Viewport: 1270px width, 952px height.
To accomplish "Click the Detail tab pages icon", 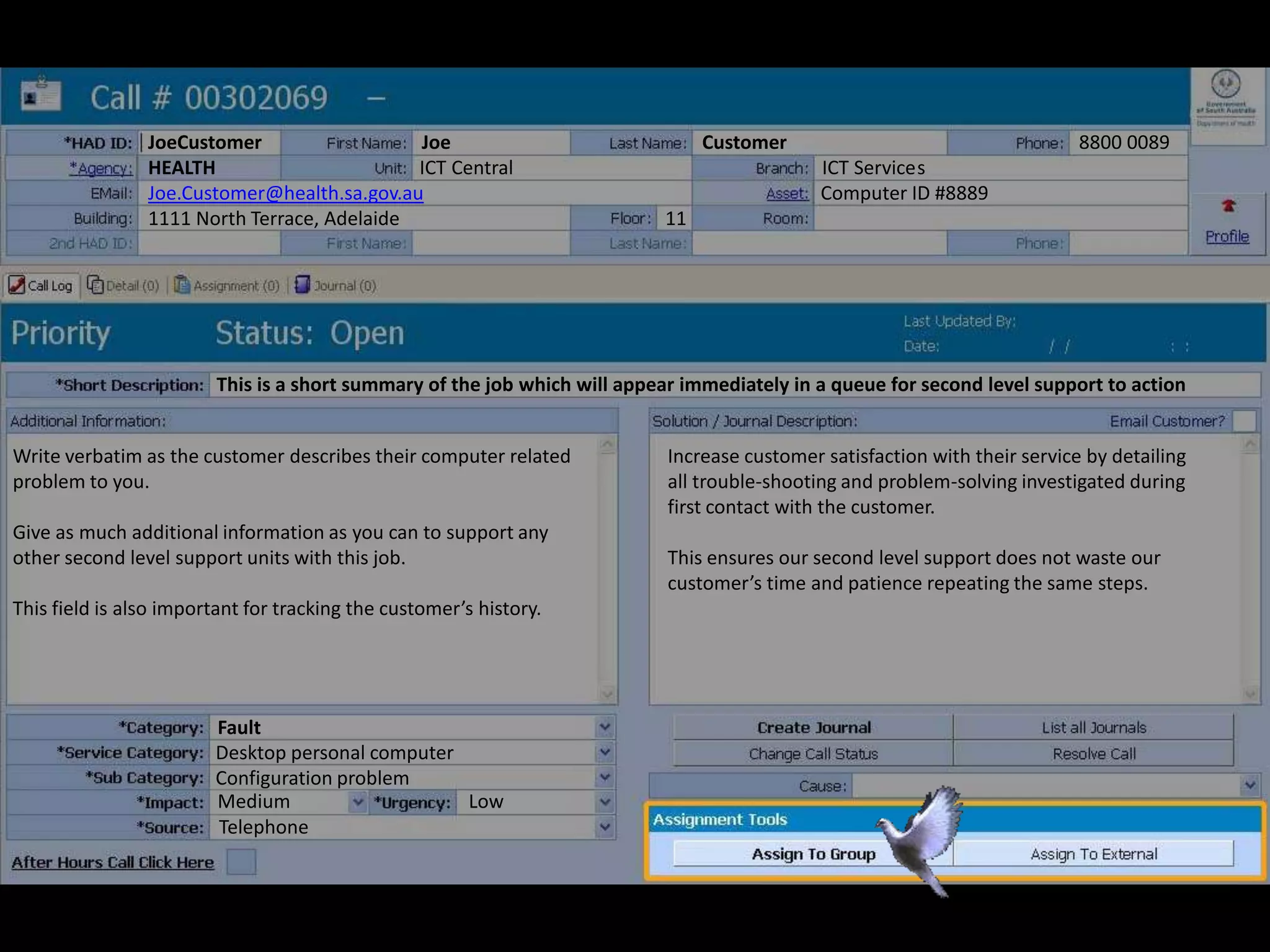I will tap(95, 285).
